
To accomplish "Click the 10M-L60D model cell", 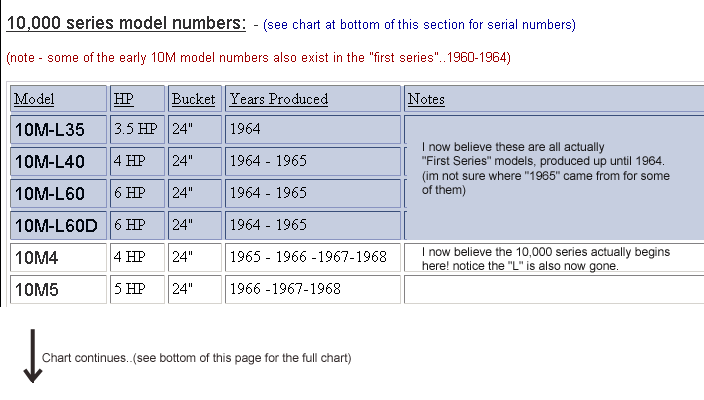I will coord(56,226).
